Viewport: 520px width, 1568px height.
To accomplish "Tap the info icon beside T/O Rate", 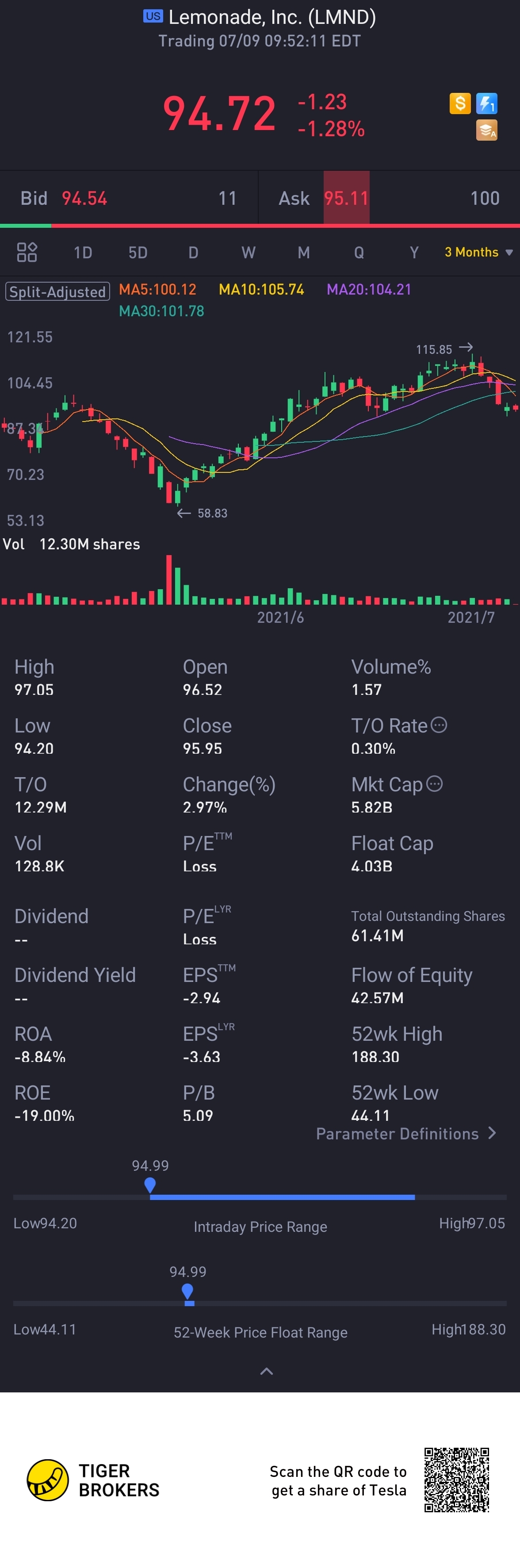I will tap(439, 725).
